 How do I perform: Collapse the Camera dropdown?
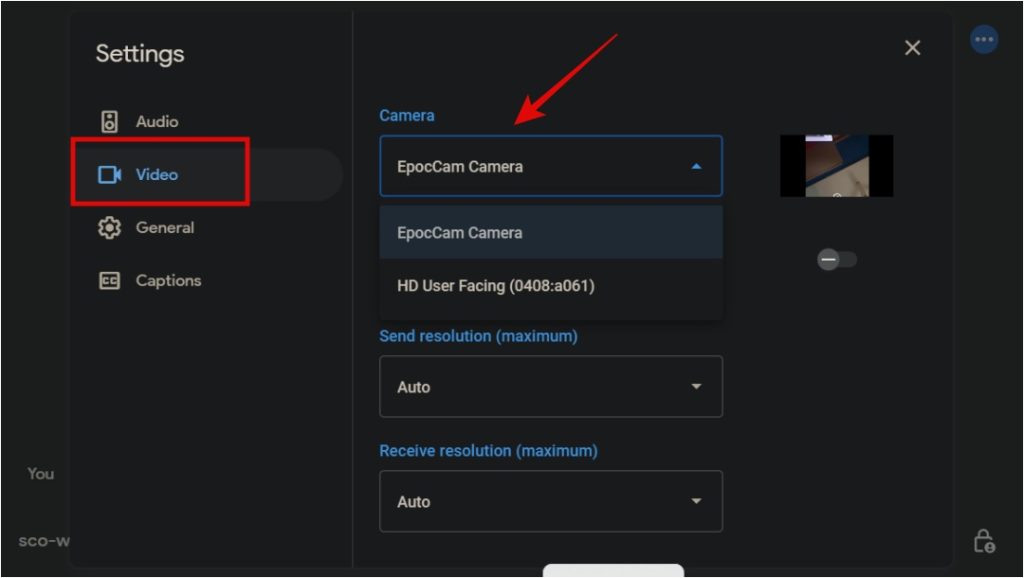pyautogui.click(x=551, y=167)
